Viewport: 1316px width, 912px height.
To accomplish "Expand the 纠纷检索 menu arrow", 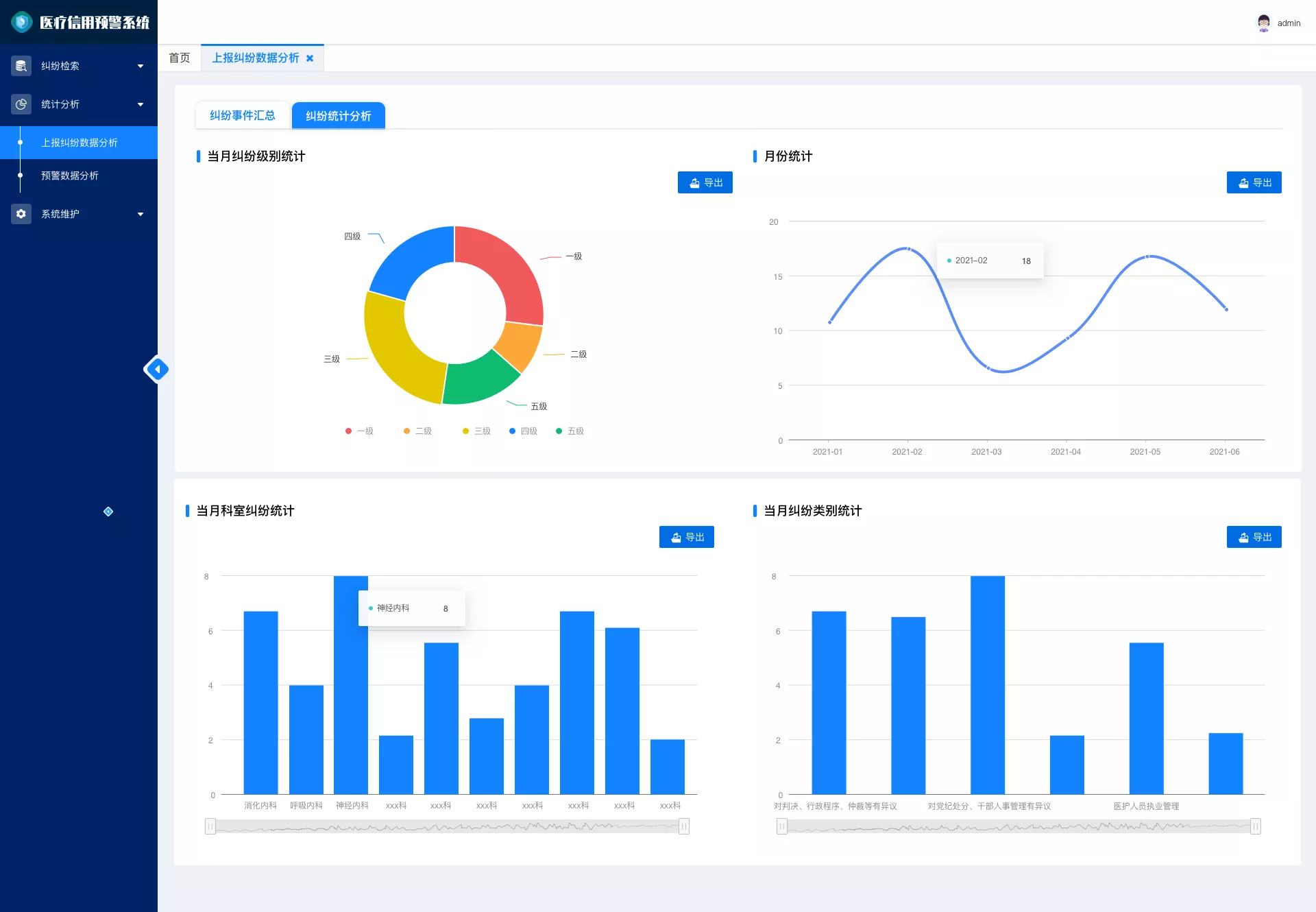I will tap(141, 66).
